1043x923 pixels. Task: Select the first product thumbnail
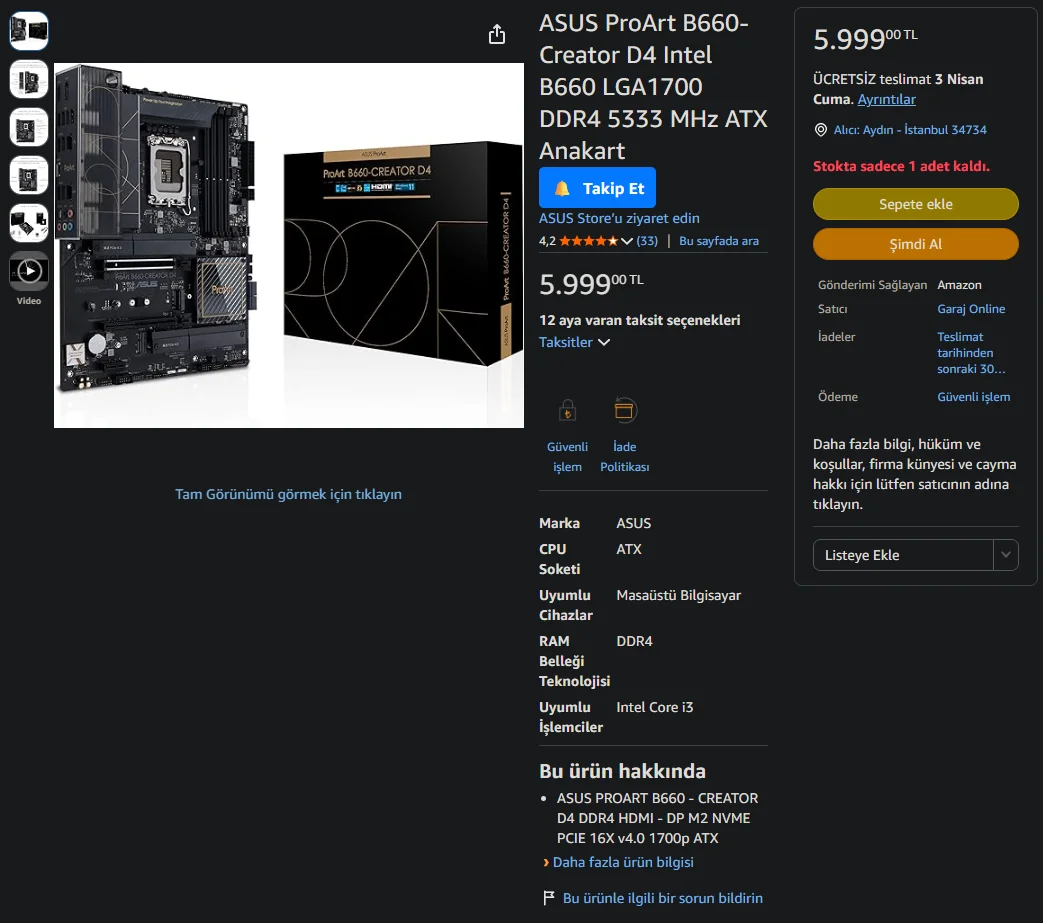click(29, 31)
